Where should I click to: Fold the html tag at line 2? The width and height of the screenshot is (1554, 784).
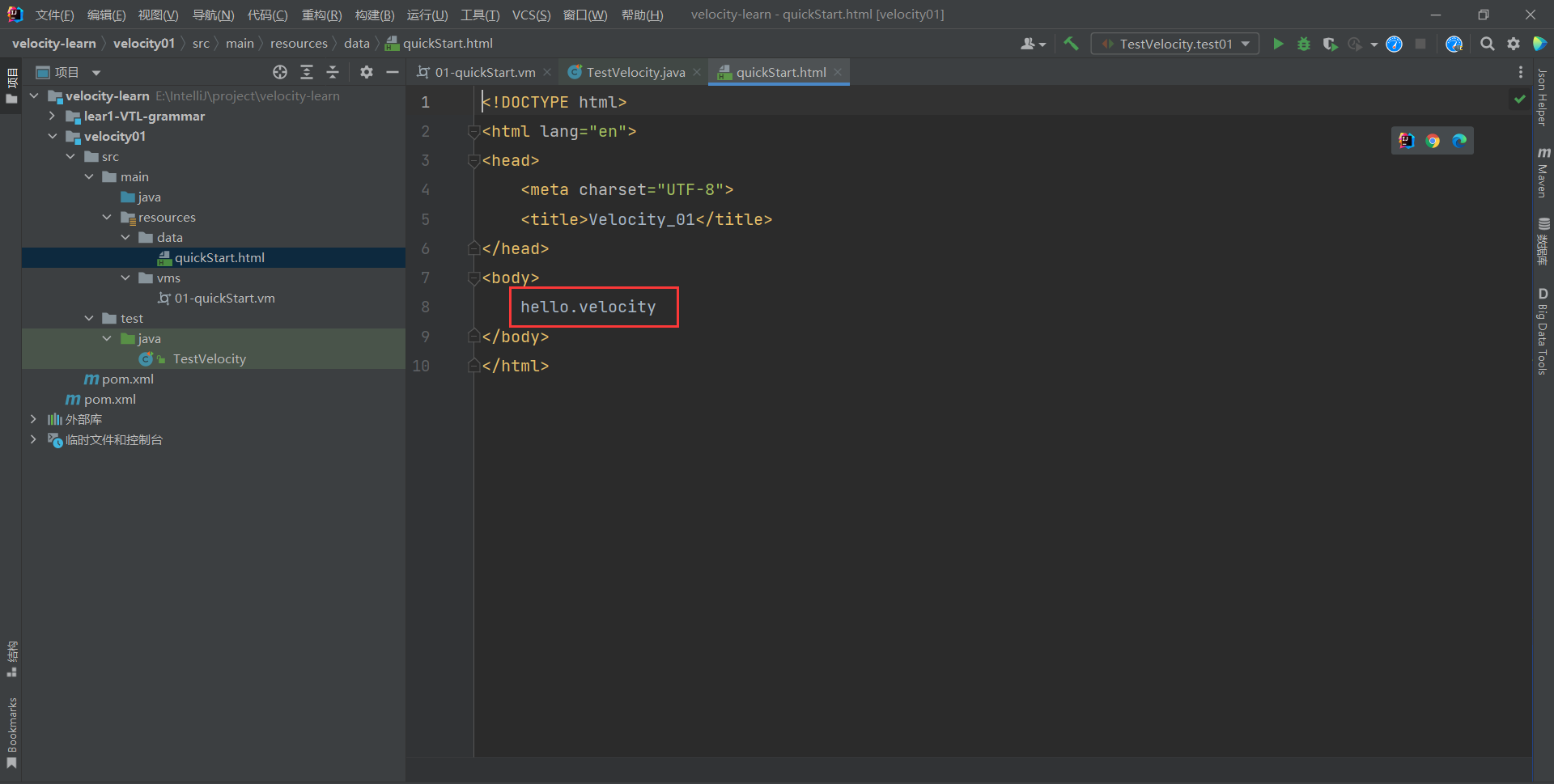click(x=474, y=131)
